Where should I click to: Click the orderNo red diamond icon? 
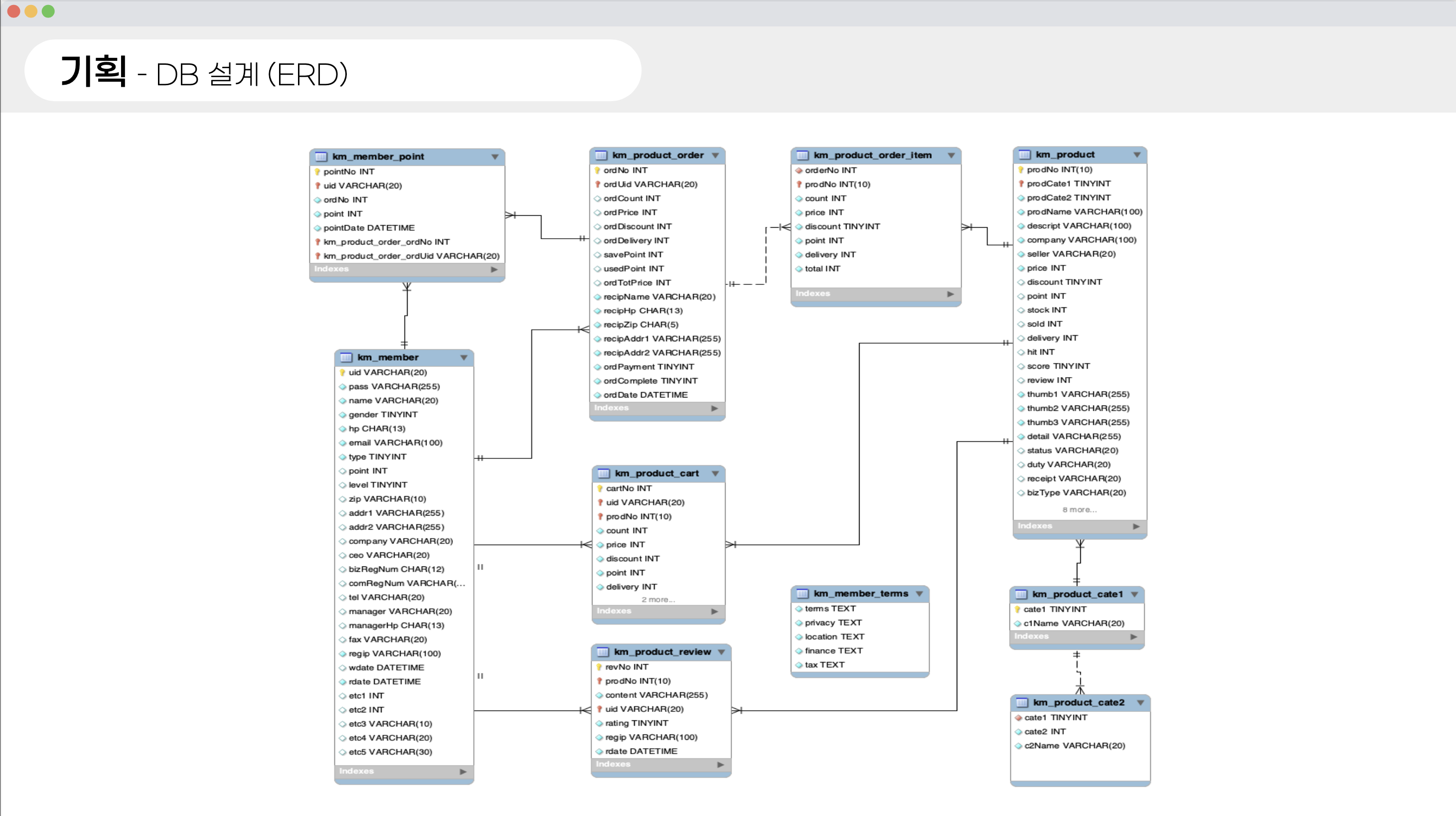[x=799, y=170]
